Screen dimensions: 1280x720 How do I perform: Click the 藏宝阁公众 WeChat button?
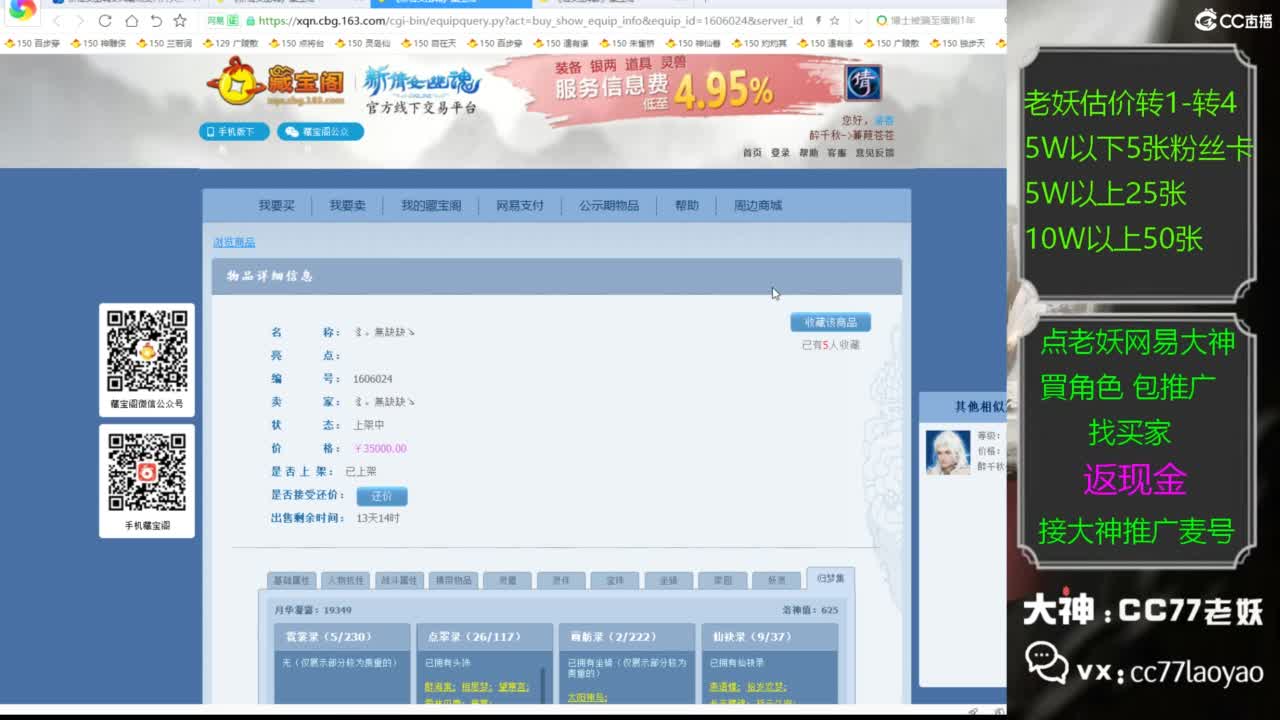point(320,131)
